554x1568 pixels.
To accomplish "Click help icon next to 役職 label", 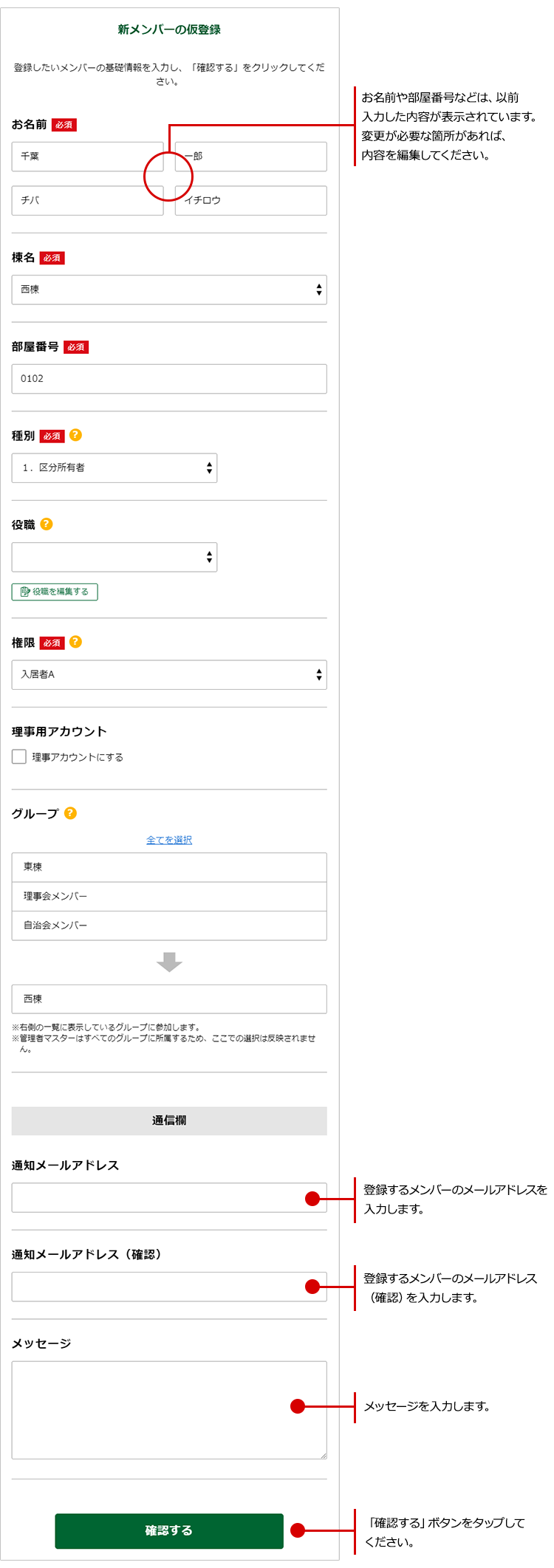I will [46, 524].
